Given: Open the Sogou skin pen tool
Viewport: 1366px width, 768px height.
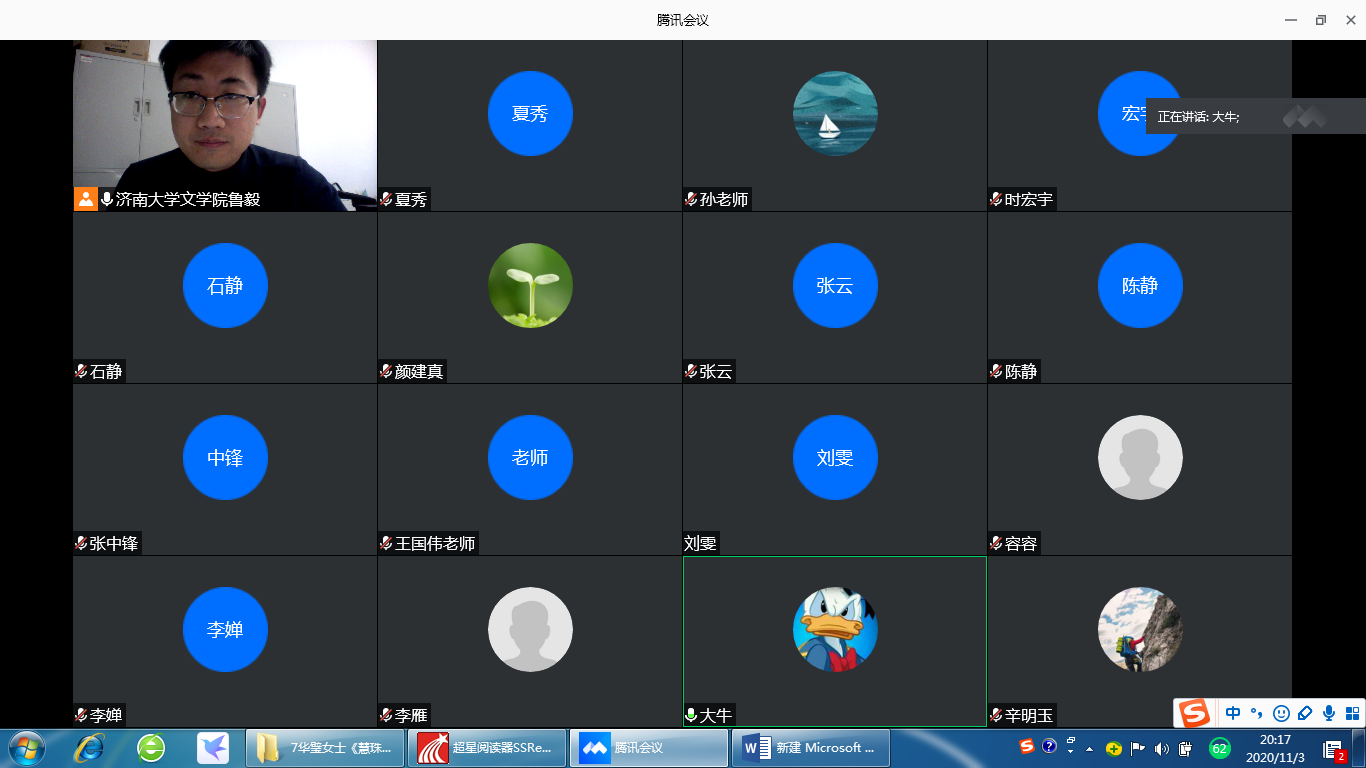Looking at the screenshot, I should [1304, 713].
